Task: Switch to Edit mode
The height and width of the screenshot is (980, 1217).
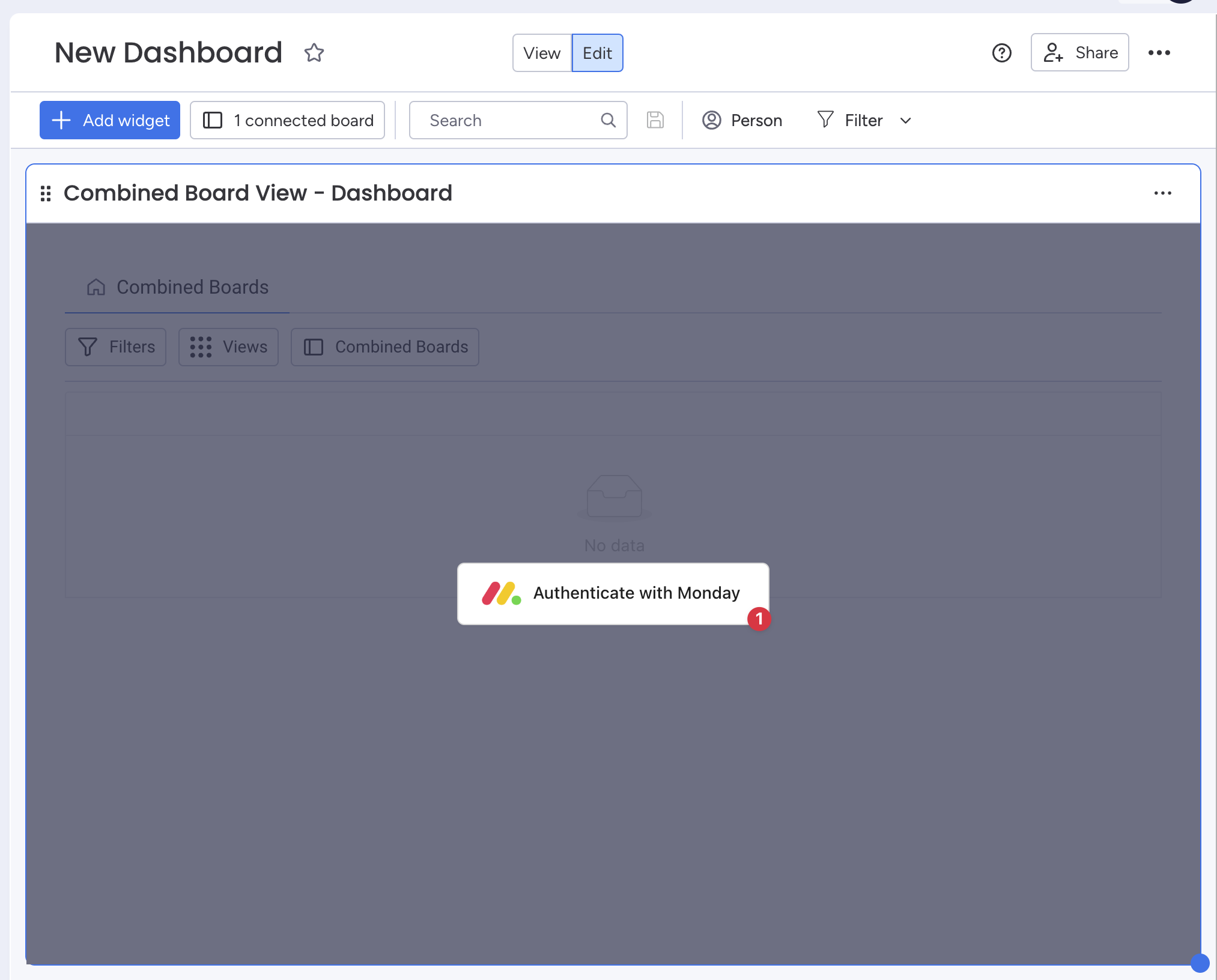Action: click(x=597, y=53)
